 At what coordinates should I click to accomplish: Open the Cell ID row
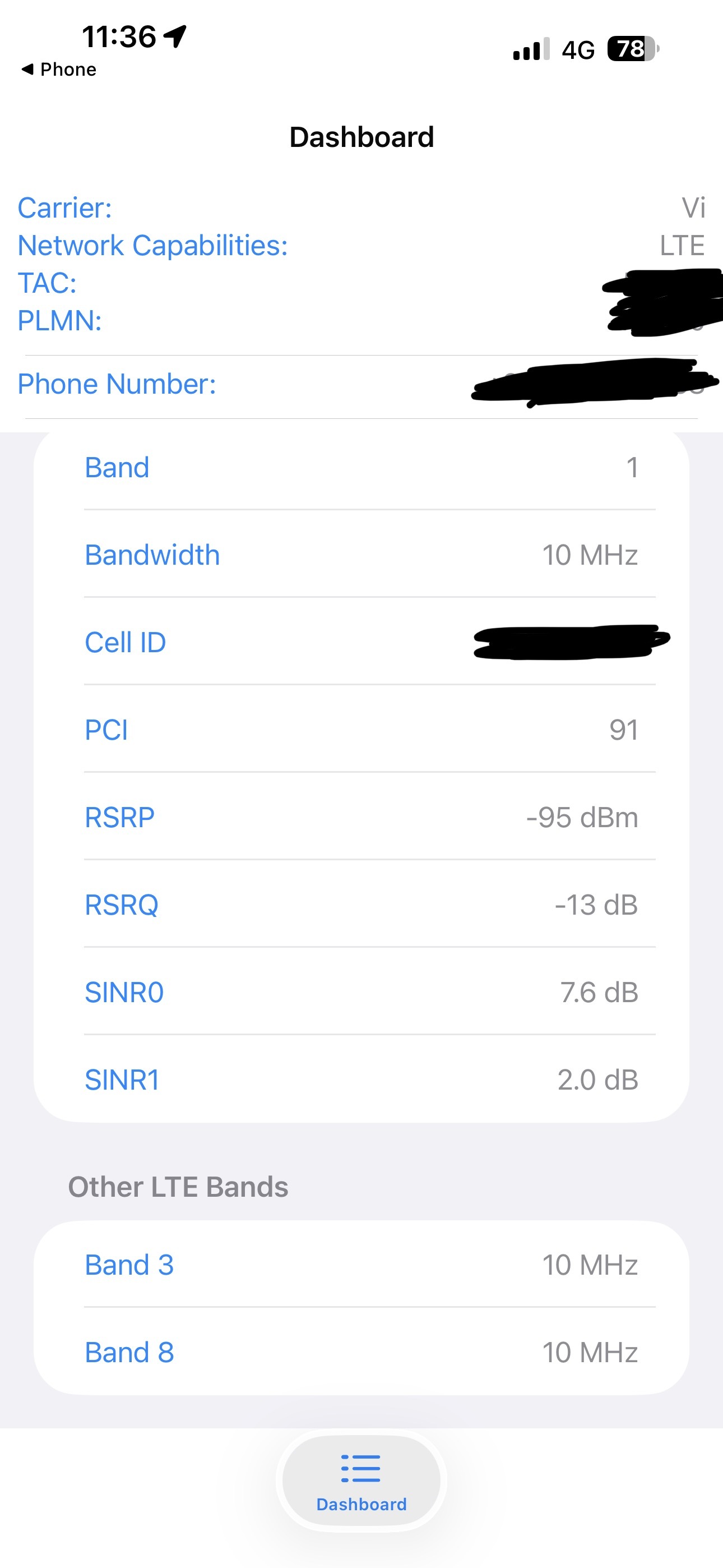(x=361, y=642)
